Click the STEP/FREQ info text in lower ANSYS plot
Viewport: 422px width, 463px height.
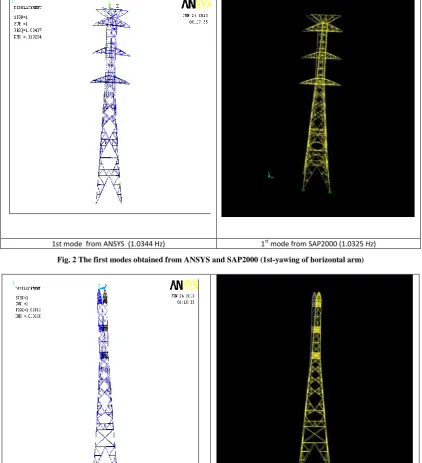coord(28,307)
